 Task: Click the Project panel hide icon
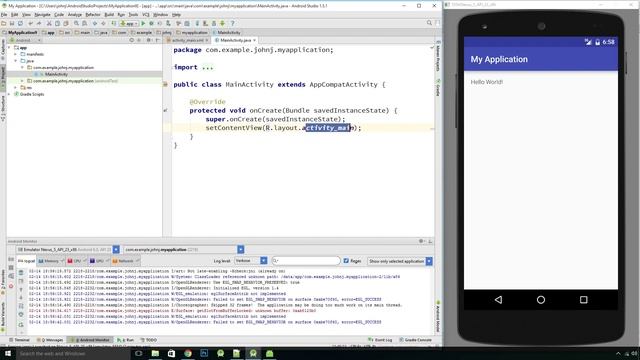158,40
